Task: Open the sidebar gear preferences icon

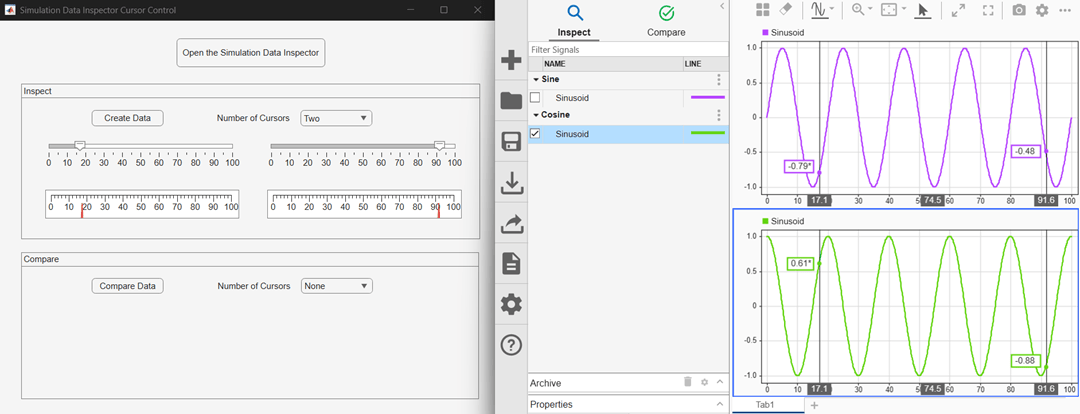Action: pos(510,304)
